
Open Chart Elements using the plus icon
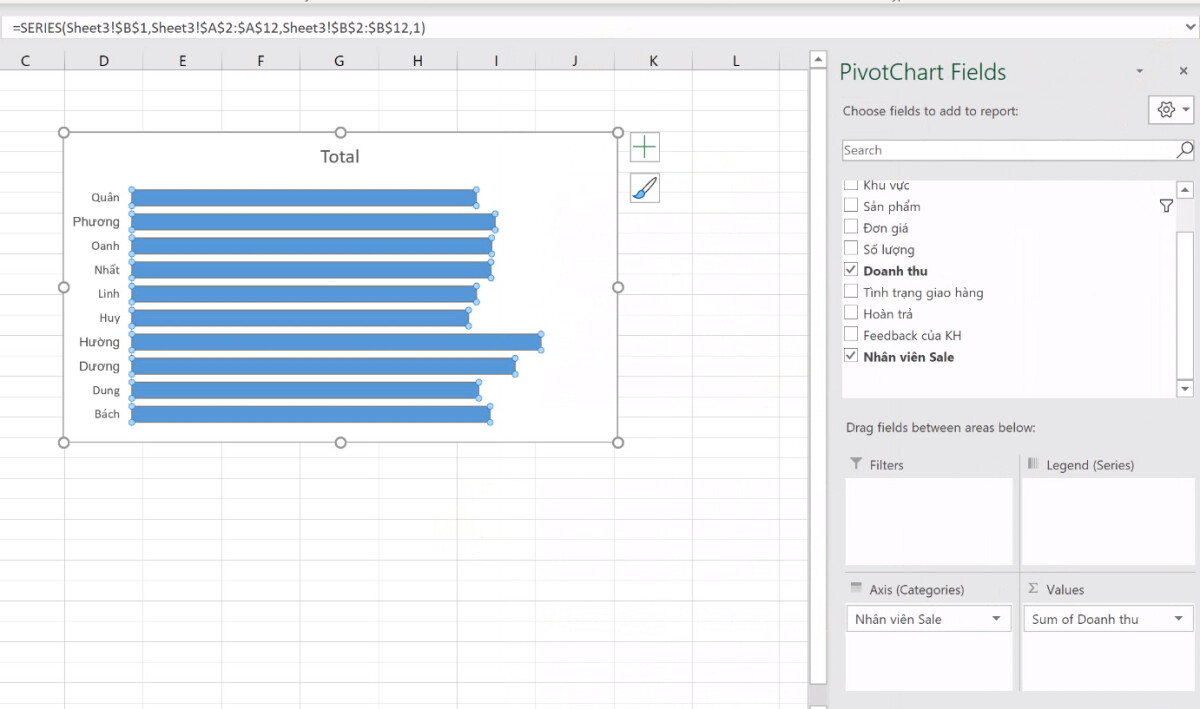tap(644, 146)
